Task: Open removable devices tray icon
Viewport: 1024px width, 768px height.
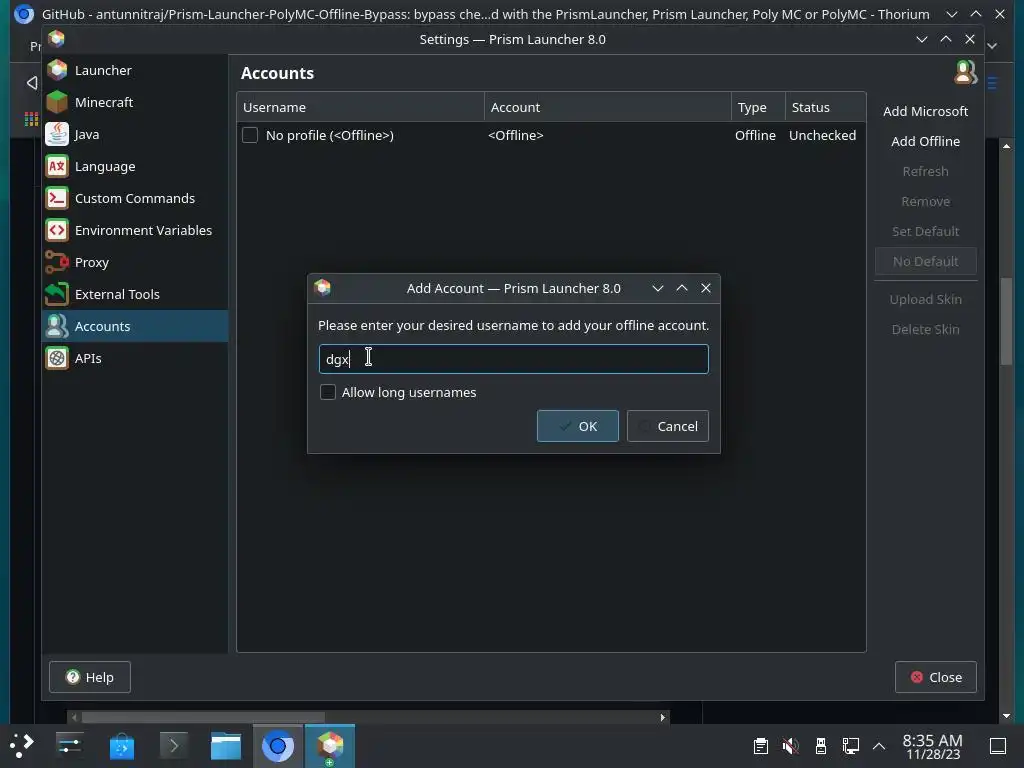Action: (821, 745)
